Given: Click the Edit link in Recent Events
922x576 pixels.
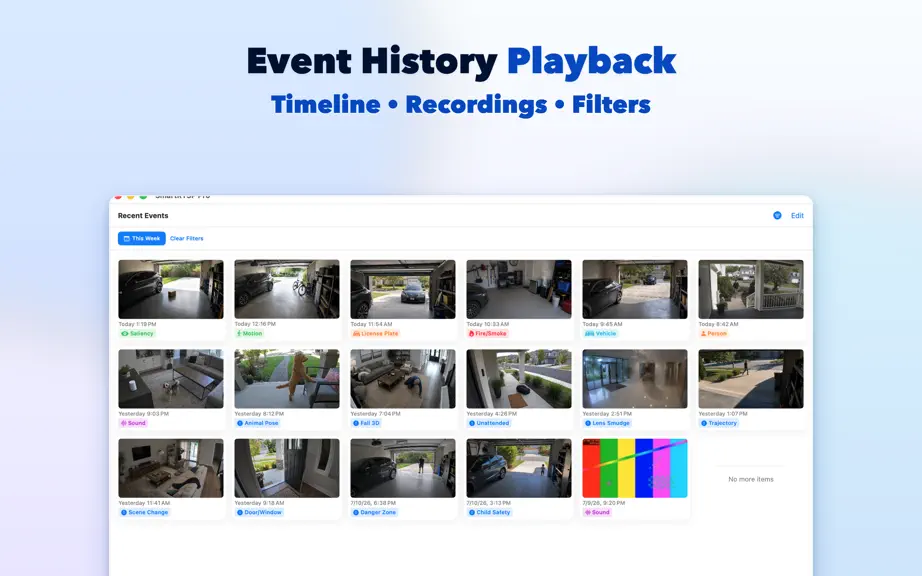Looking at the screenshot, I should coord(797,216).
